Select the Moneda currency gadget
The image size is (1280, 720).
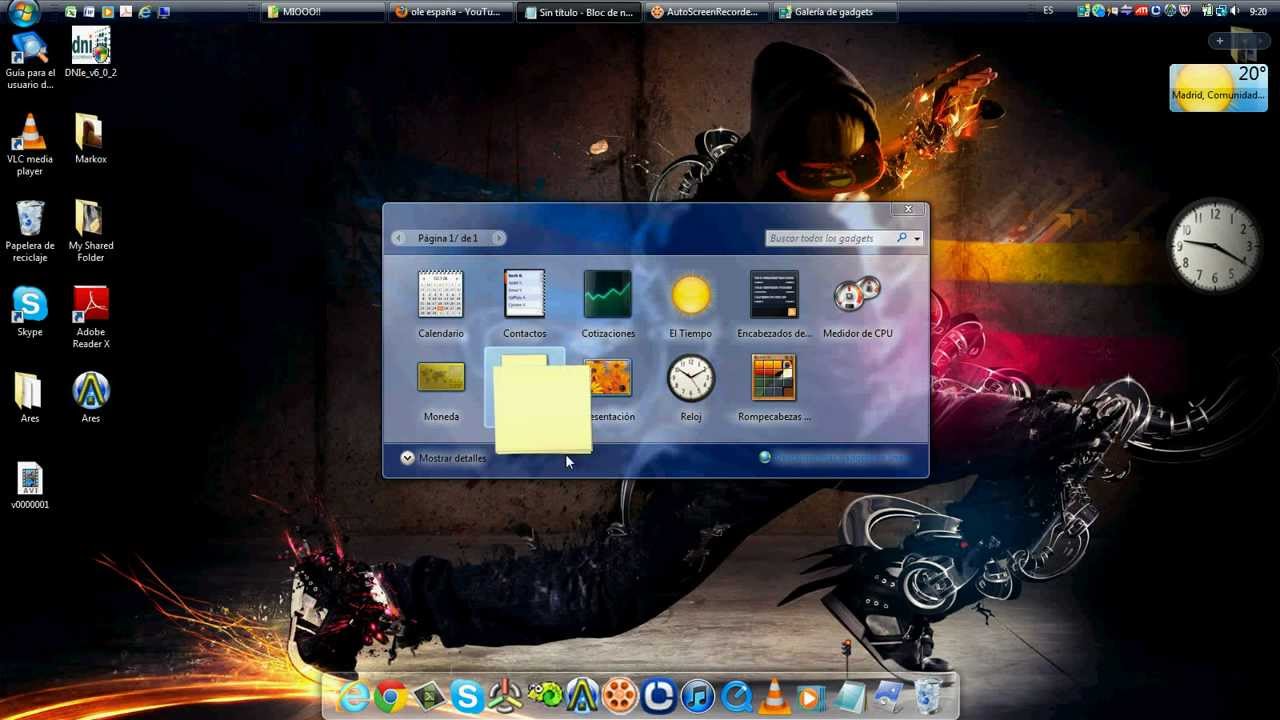pos(441,390)
